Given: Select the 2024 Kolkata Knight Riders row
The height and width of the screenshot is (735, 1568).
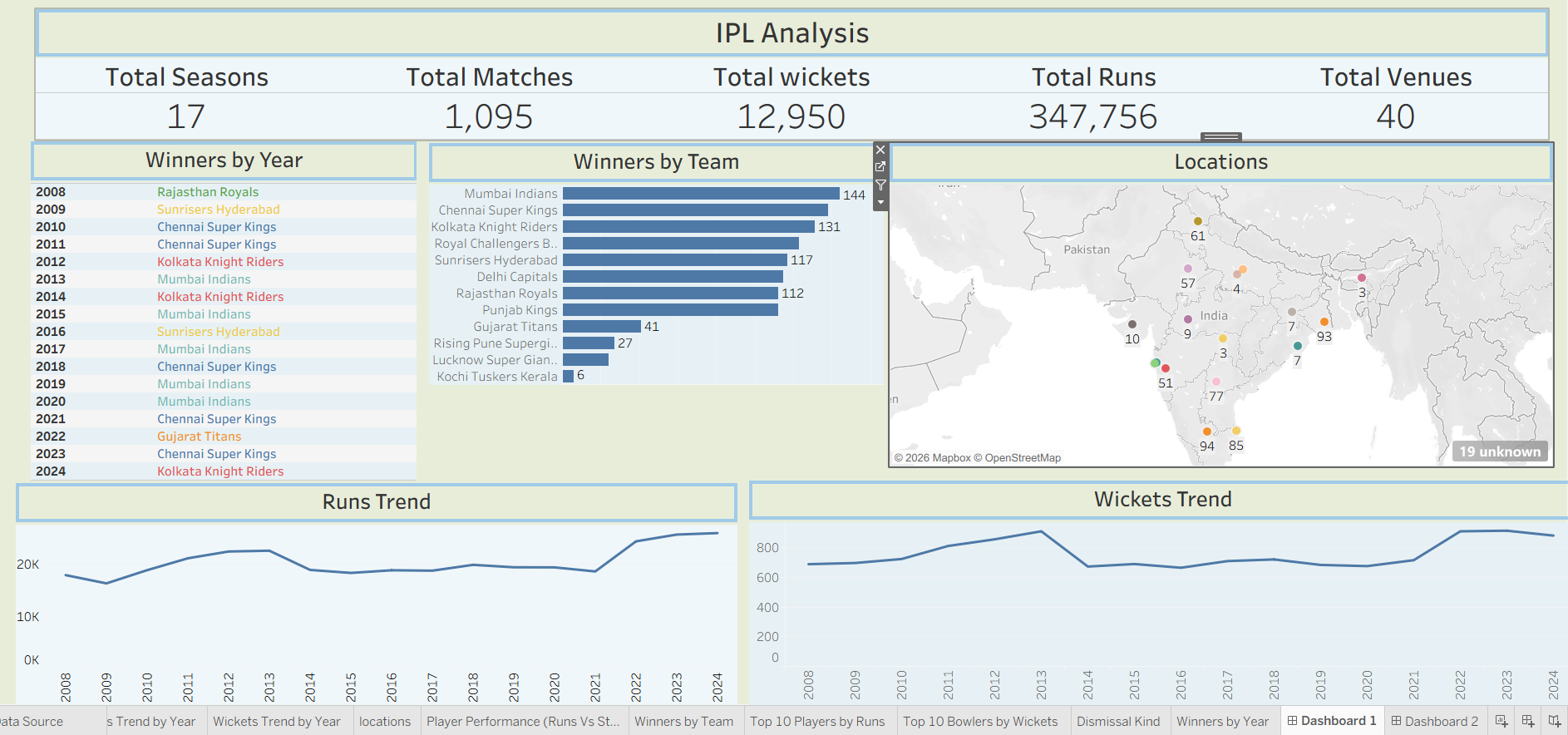Looking at the screenshot, I should coord(224,471).
